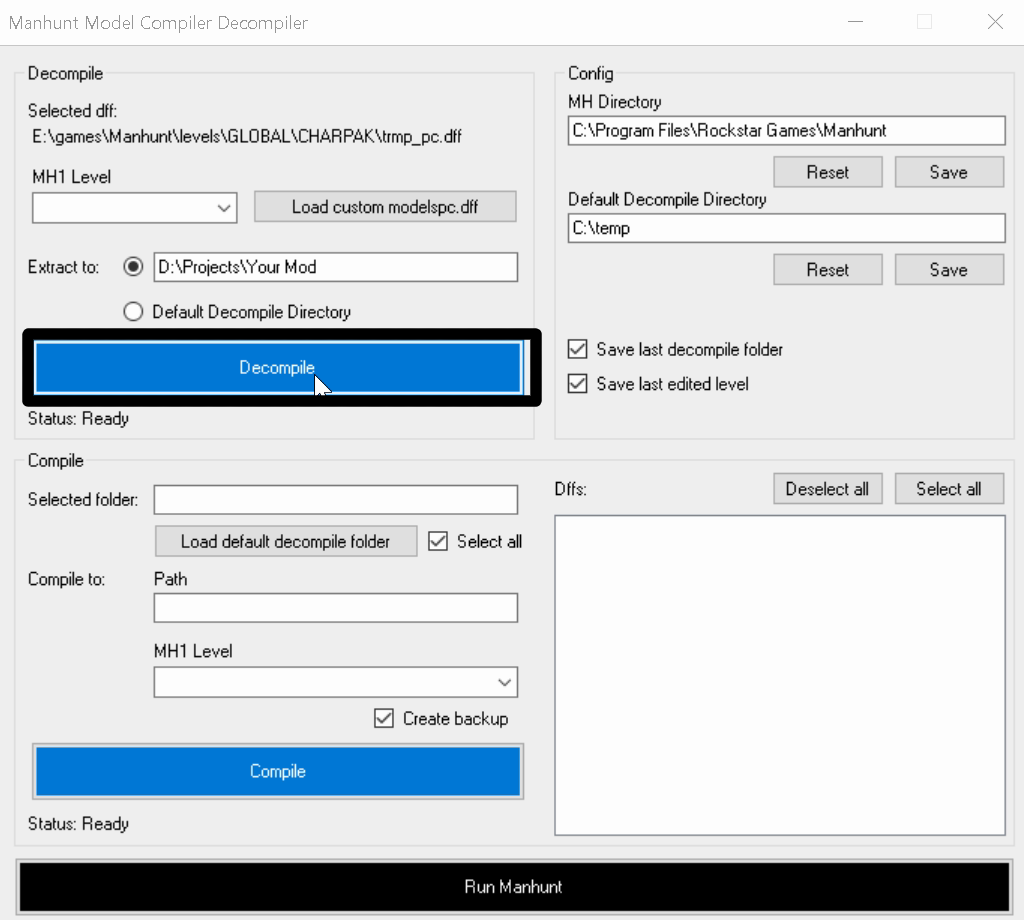1024x920 pixels.
Task: Click Load custom modelspc.dff button
Action: 385,207
